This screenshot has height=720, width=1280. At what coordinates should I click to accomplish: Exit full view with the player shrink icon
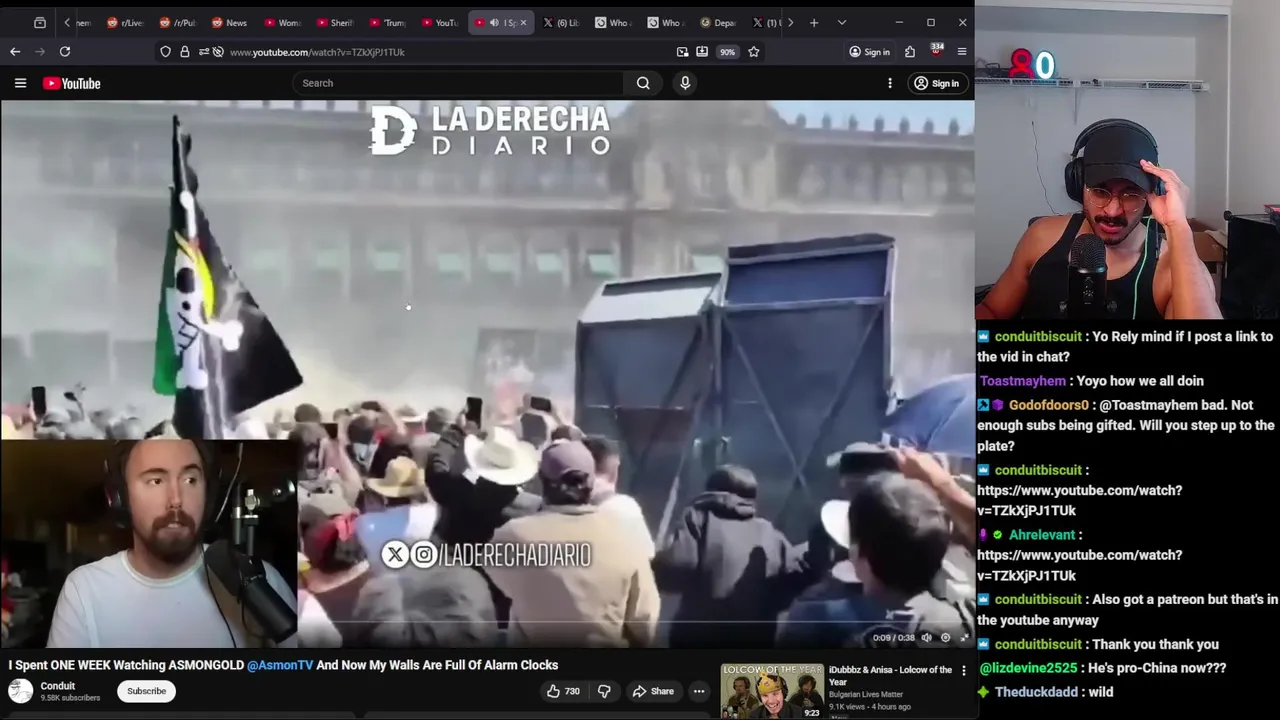click(x=964, y=637)
